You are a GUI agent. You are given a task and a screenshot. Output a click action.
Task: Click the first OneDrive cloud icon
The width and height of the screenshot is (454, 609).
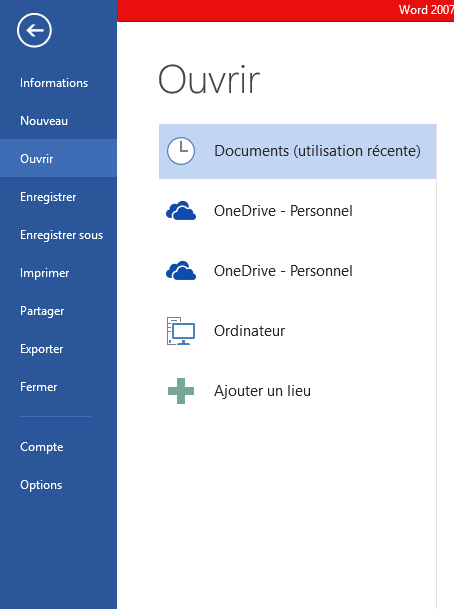181,211
